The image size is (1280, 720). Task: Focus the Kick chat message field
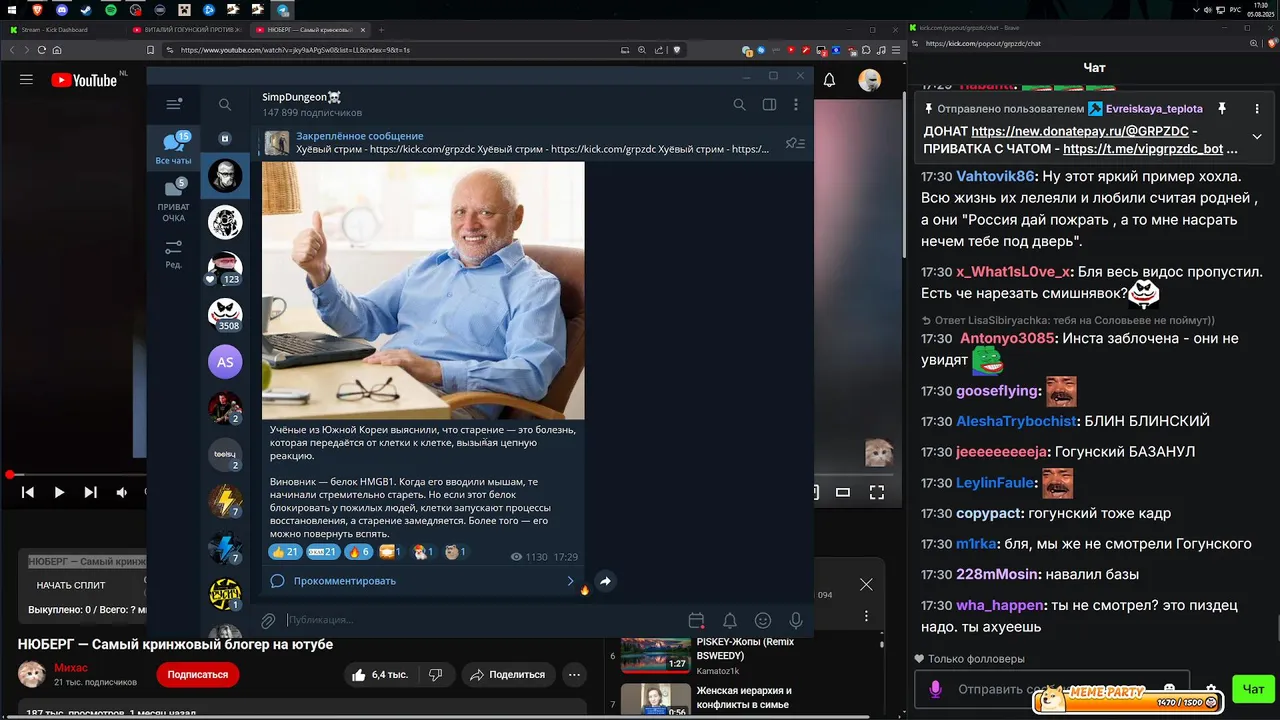[x=1050, y=689]
